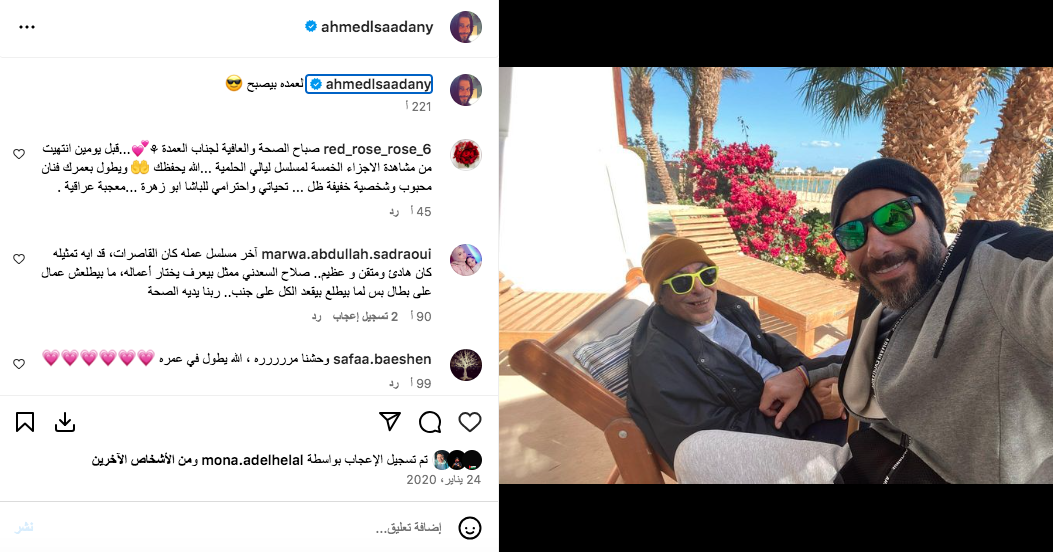Reply to red_rose_rose_6 comment
Viewport: 1053px width, 552px height.
click(394, 212)
